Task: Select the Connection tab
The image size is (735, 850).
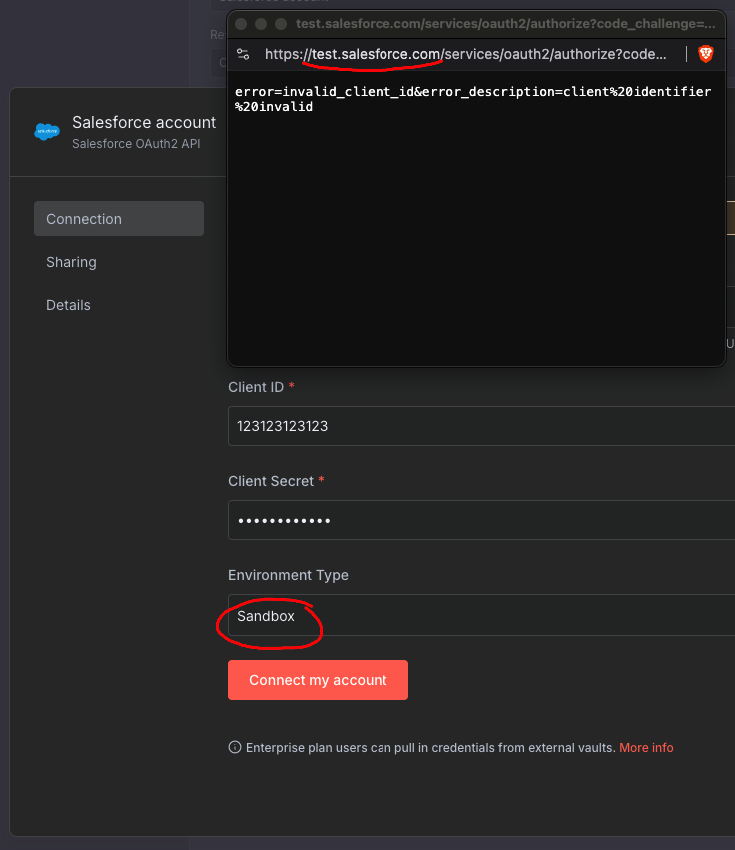Action: [119, 218]
